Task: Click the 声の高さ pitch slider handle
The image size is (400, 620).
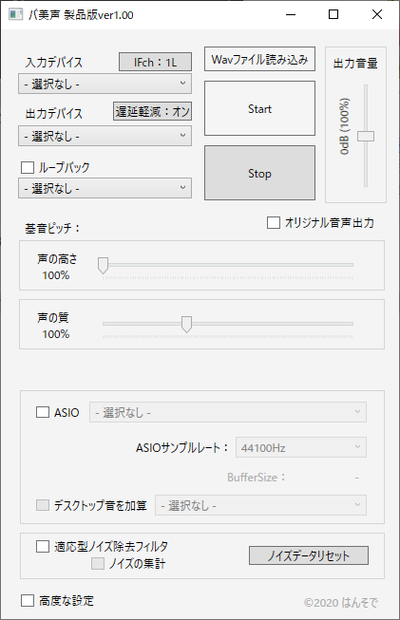Action: coord(103,265)
